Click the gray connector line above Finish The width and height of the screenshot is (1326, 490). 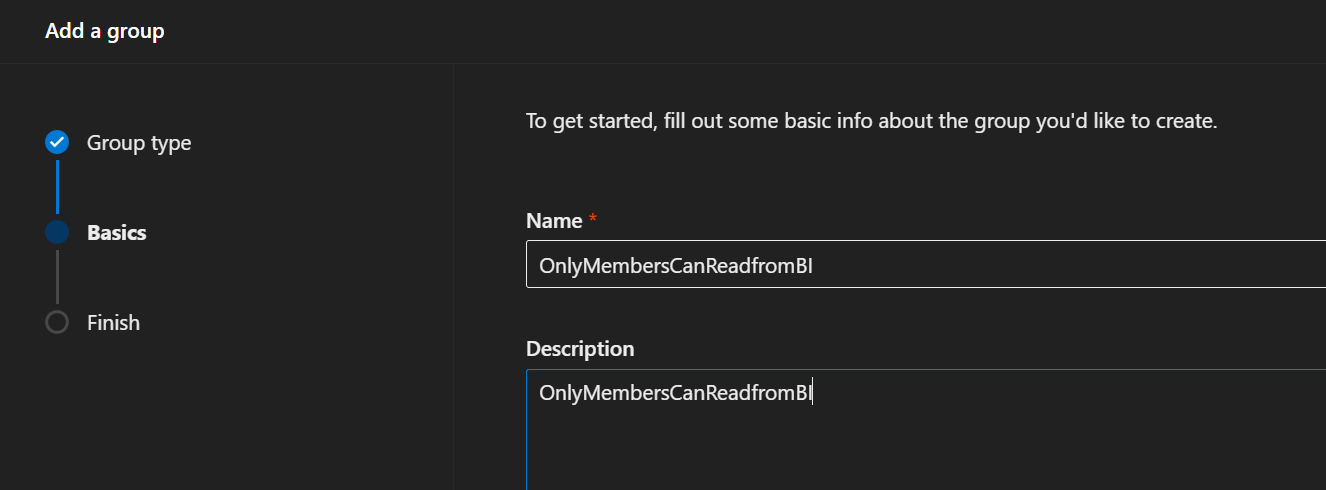(57, 277)
